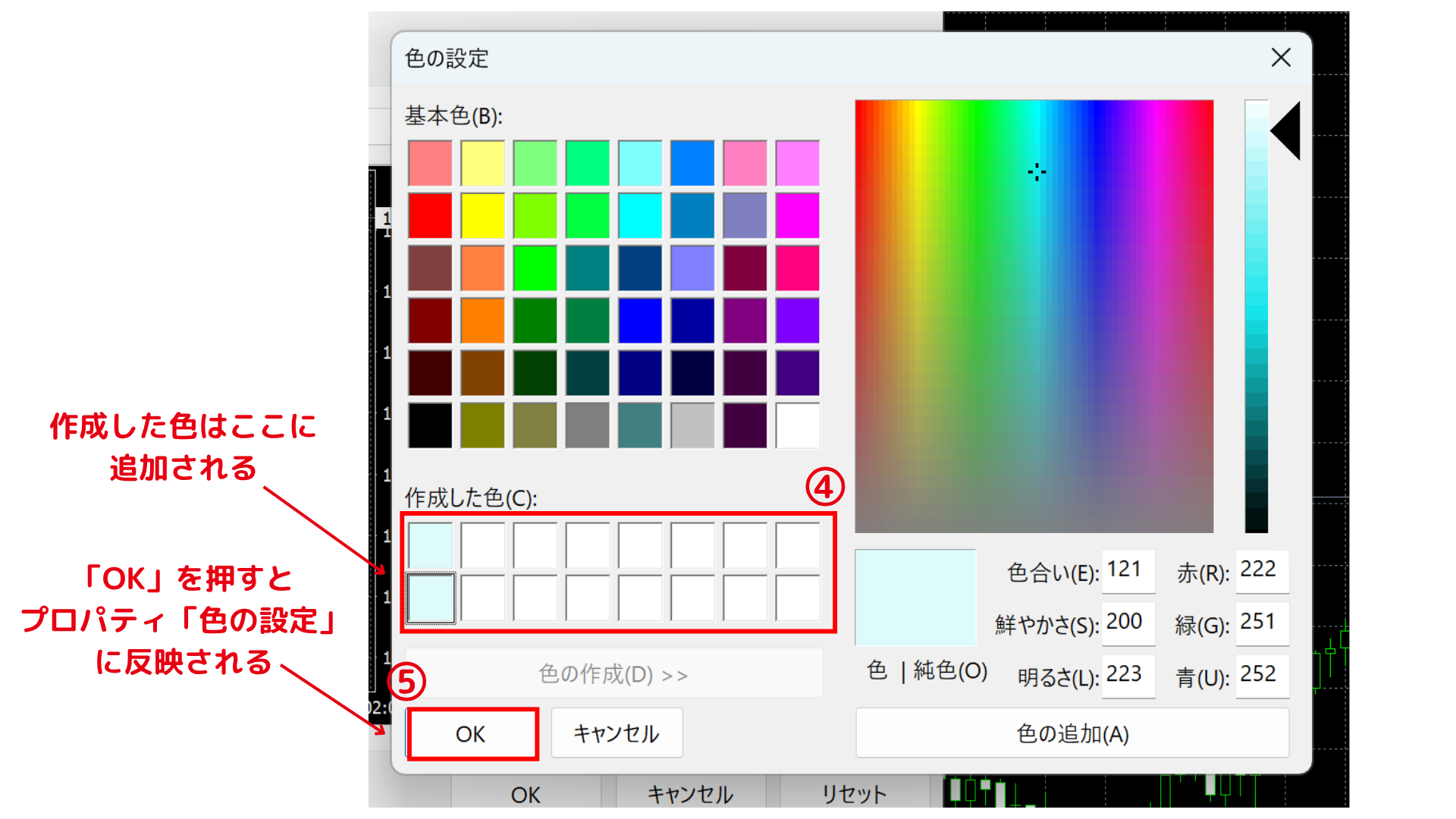Click キャンセル in the color dialog
The image size is (1456, 819).
[x=617, y=734]
